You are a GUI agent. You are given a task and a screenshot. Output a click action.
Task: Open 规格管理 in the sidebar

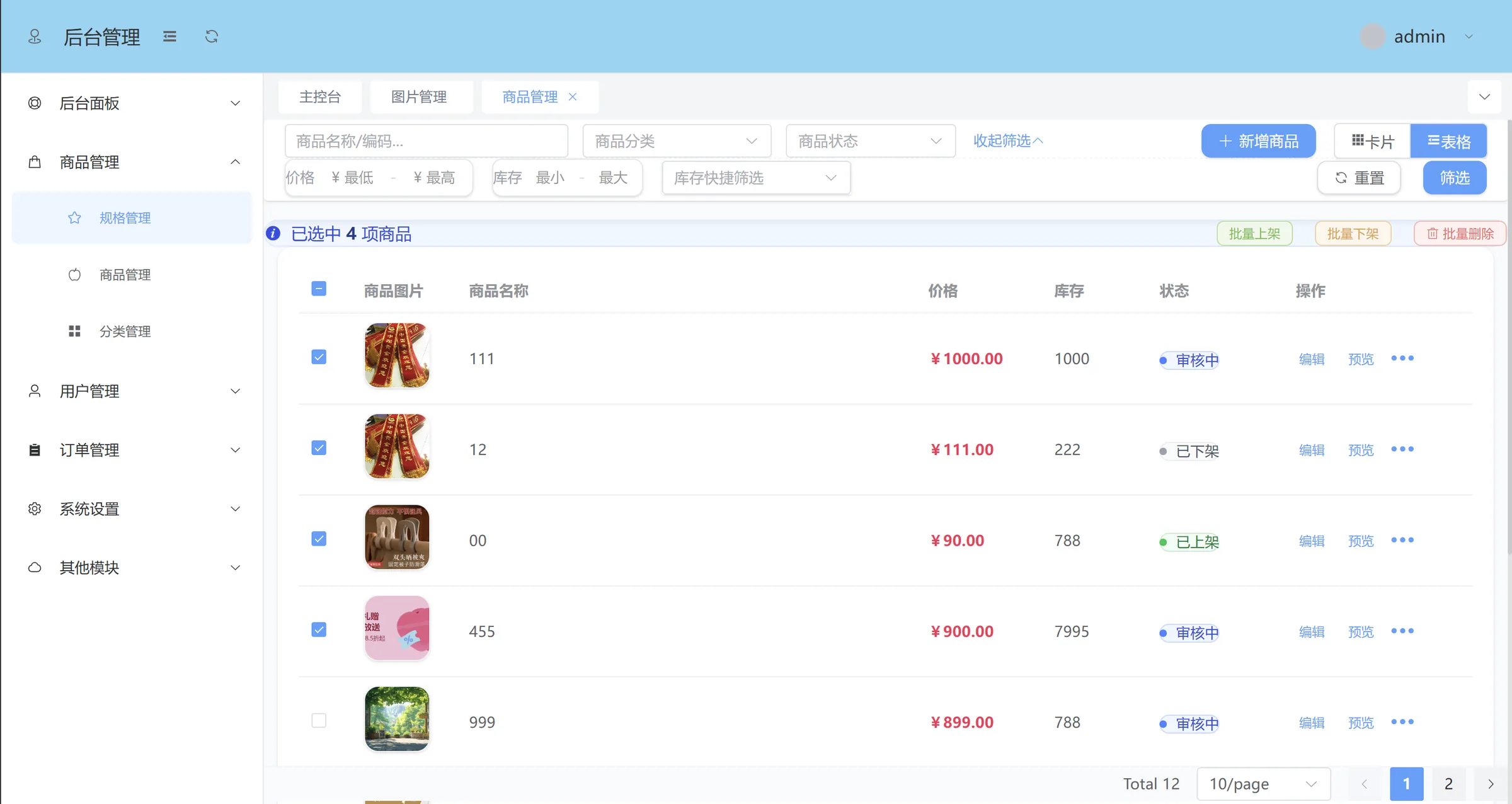point(132,217)
